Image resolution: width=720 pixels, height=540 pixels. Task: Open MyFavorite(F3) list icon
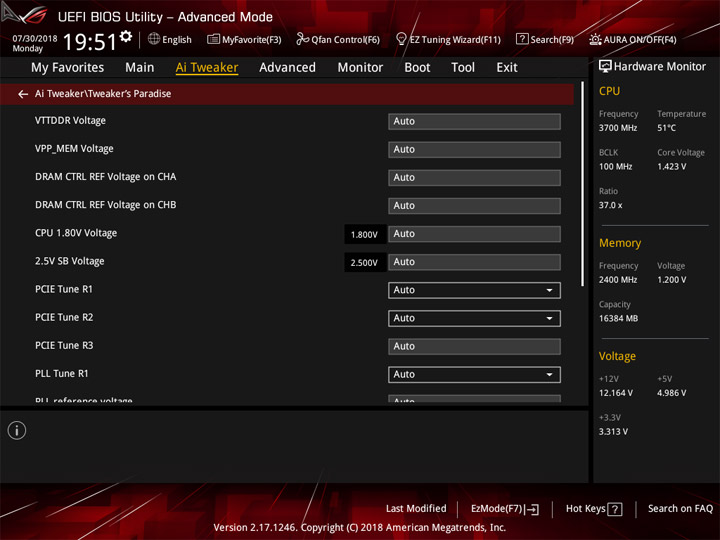tap(213, 39)
